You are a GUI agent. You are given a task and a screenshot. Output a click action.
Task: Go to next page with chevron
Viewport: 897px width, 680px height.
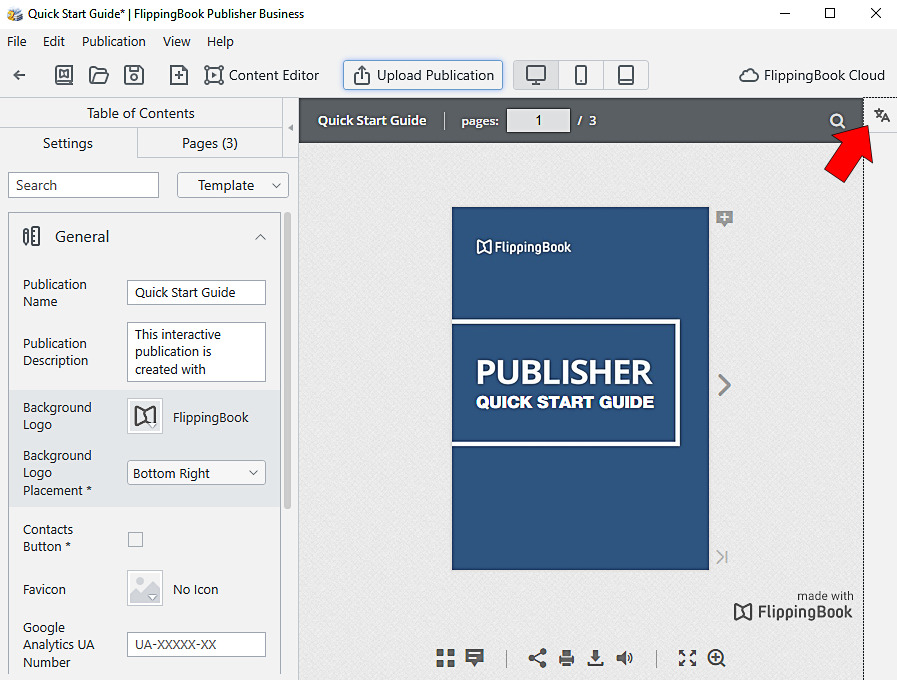point(724,385)
